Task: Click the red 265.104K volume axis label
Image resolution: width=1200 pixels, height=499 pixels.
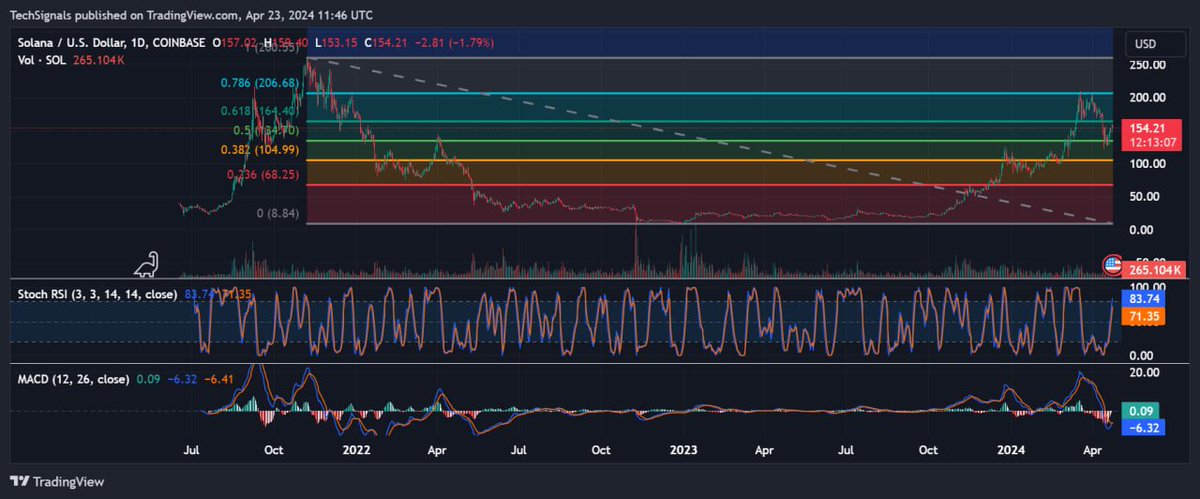Action: coord(1155,270)
